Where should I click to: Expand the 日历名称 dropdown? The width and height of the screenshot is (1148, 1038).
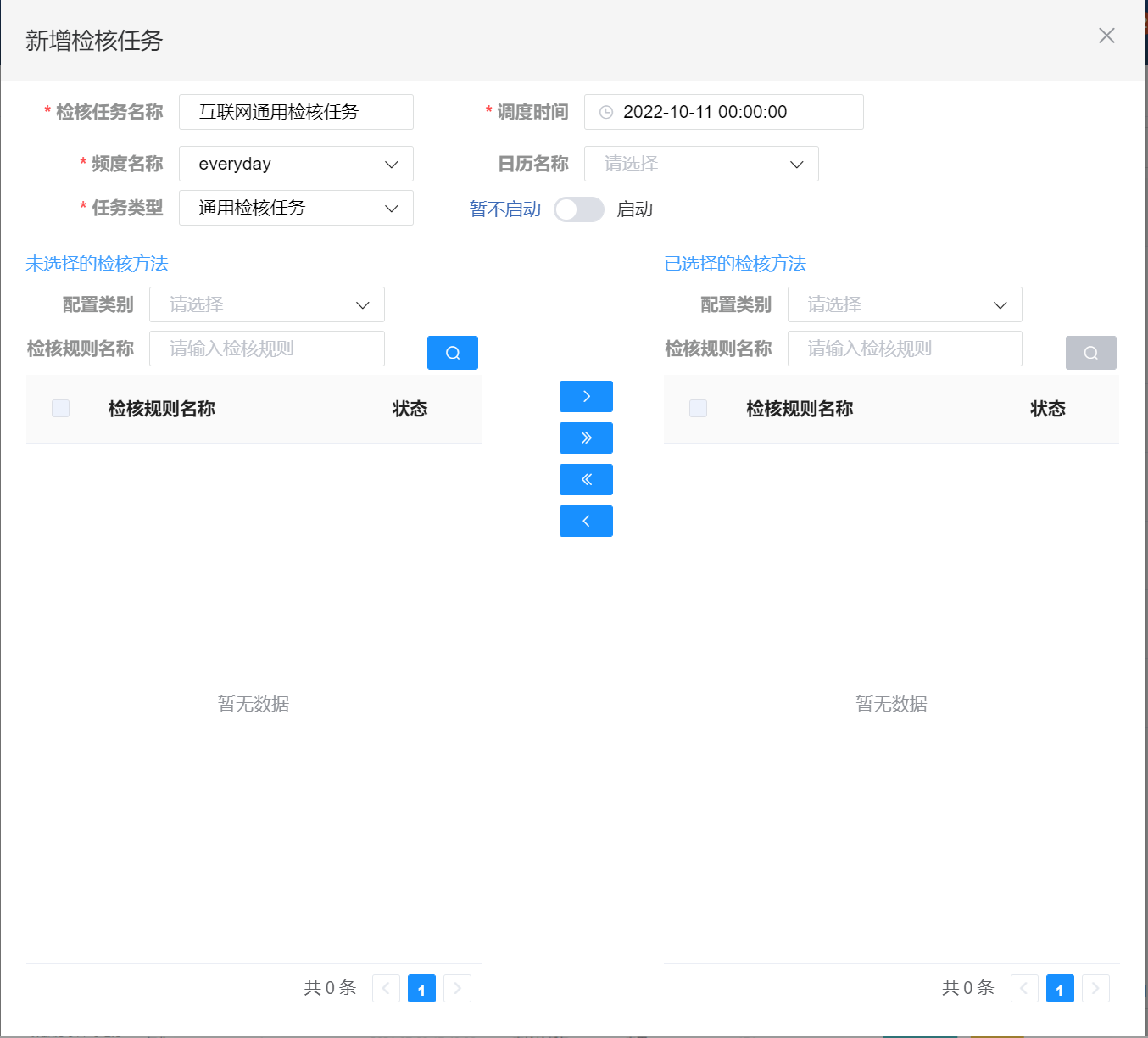click(701, 164)
